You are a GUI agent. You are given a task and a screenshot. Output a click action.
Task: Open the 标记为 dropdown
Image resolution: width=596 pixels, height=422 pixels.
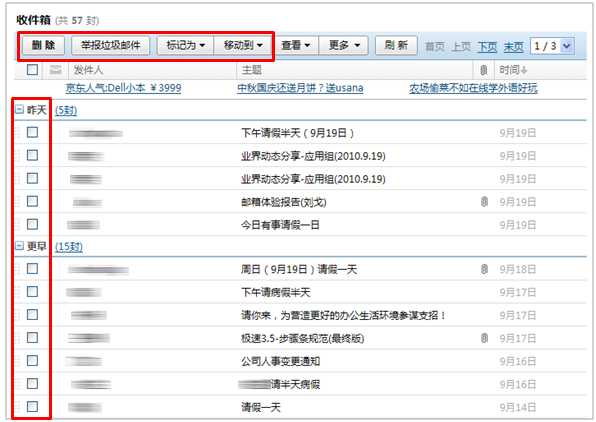click(185, 46)
